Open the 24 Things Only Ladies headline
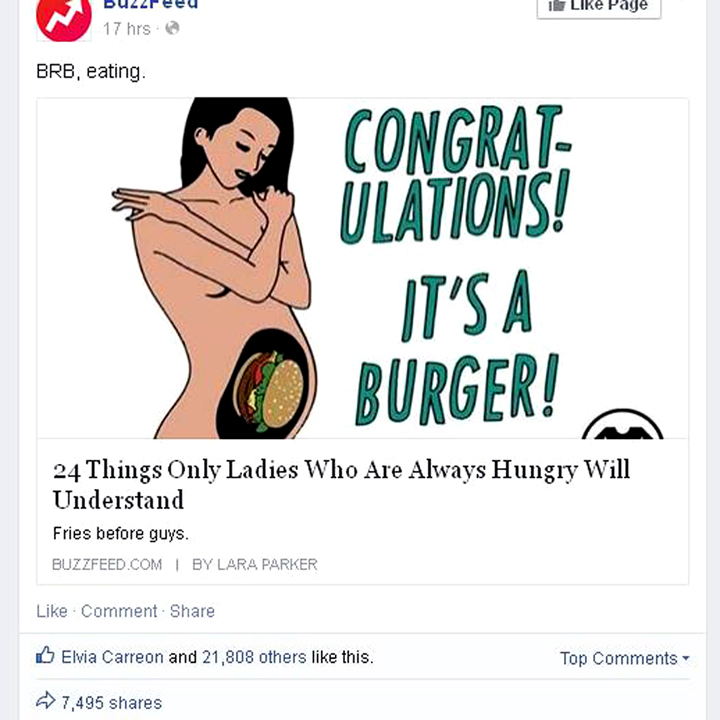 click(x=341, y=484)
